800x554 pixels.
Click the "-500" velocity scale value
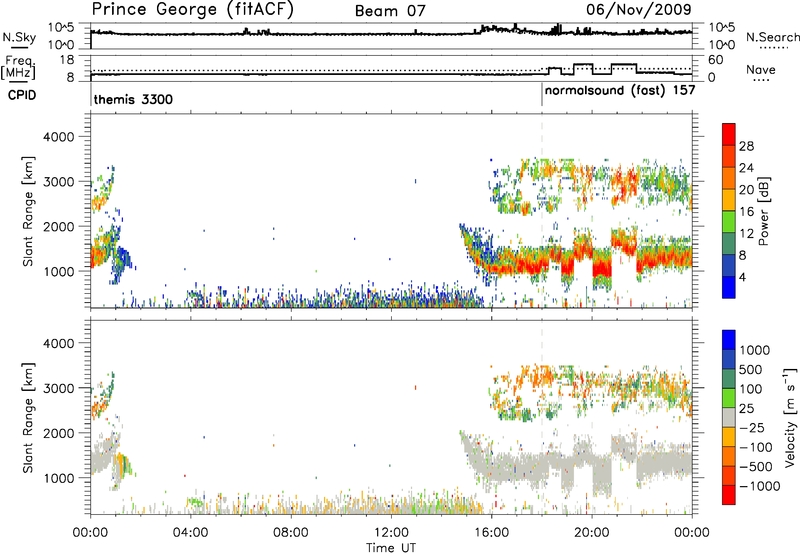pos(756,466)
